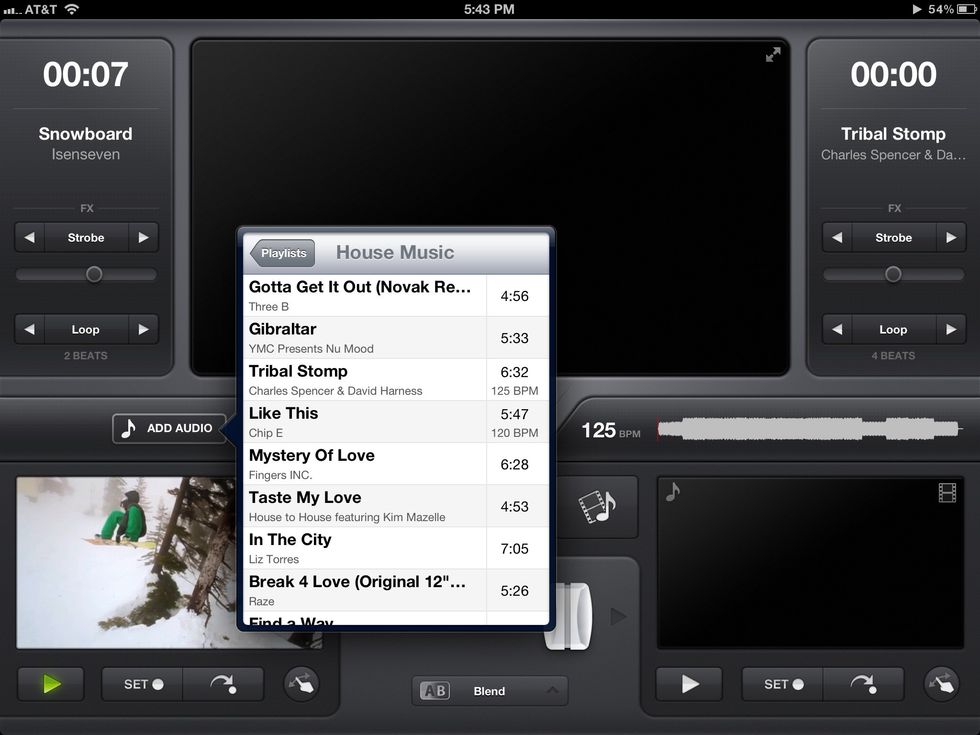Click the Snowboard track title

86,134
